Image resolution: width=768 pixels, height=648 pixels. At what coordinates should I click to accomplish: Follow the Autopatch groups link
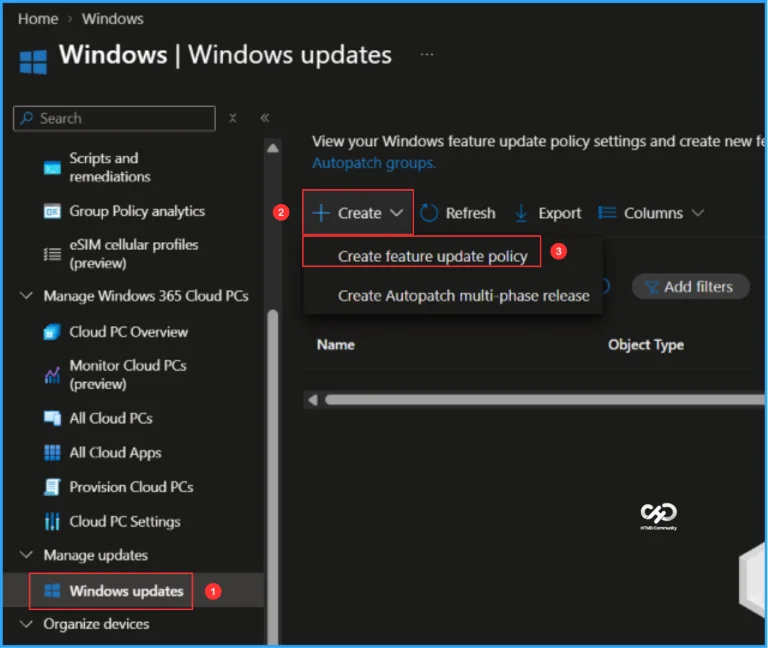coord(373,163)
